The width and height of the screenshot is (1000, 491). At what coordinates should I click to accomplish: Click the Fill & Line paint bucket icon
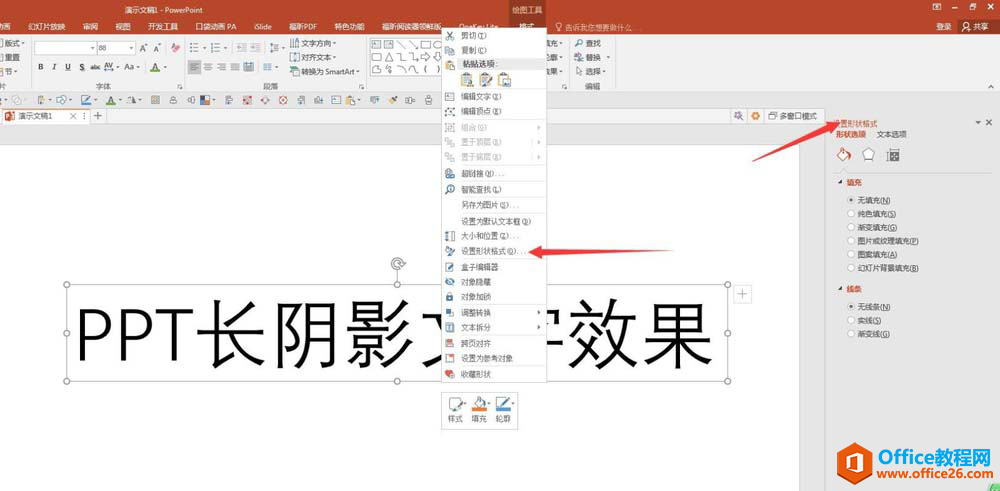pos(843,155)
